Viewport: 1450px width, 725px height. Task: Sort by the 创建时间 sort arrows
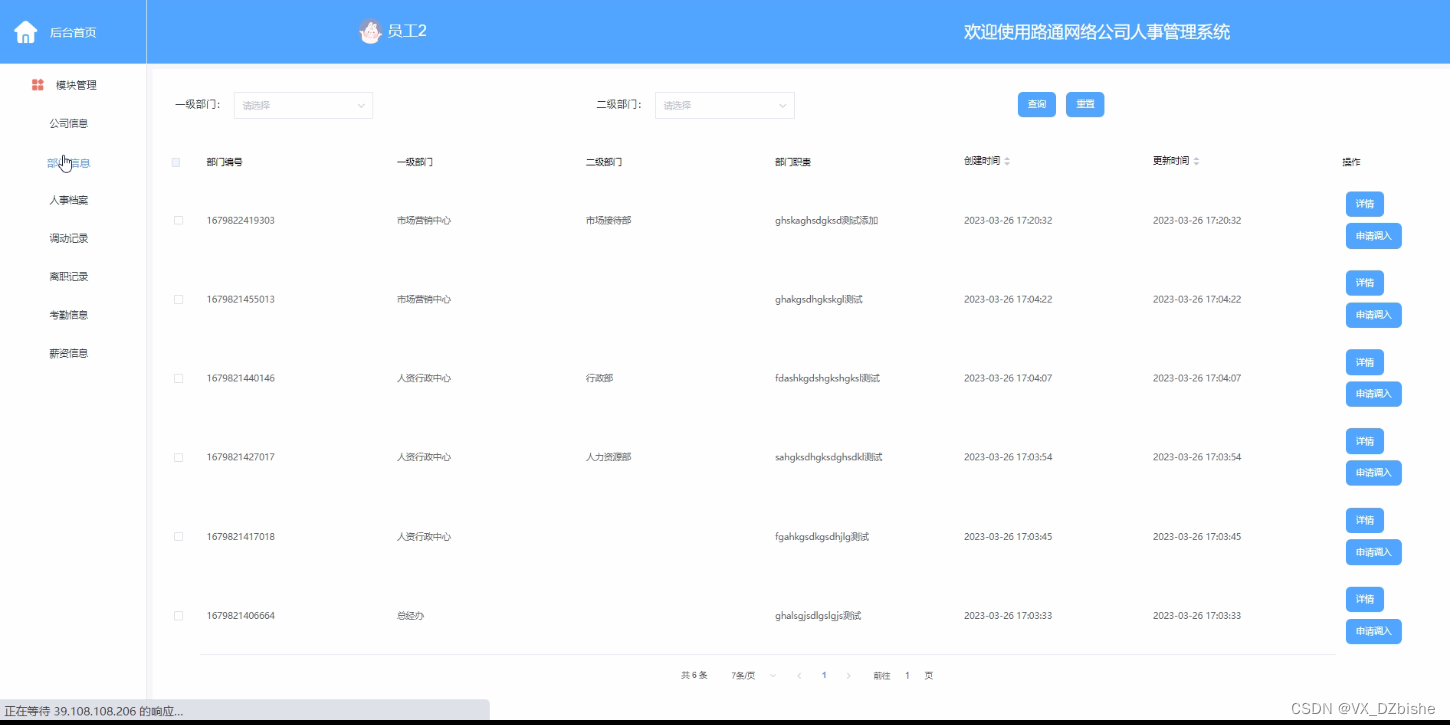point(1007,161)
